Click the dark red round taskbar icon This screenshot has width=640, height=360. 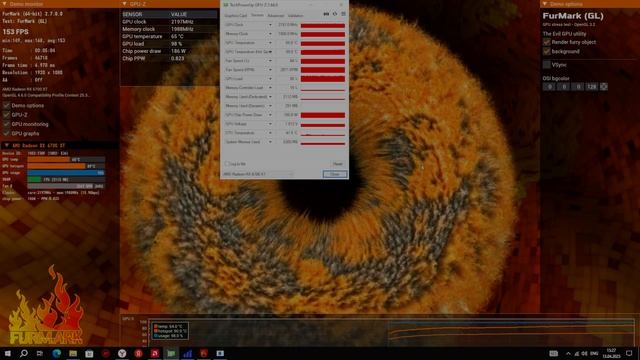pos(106,353)
